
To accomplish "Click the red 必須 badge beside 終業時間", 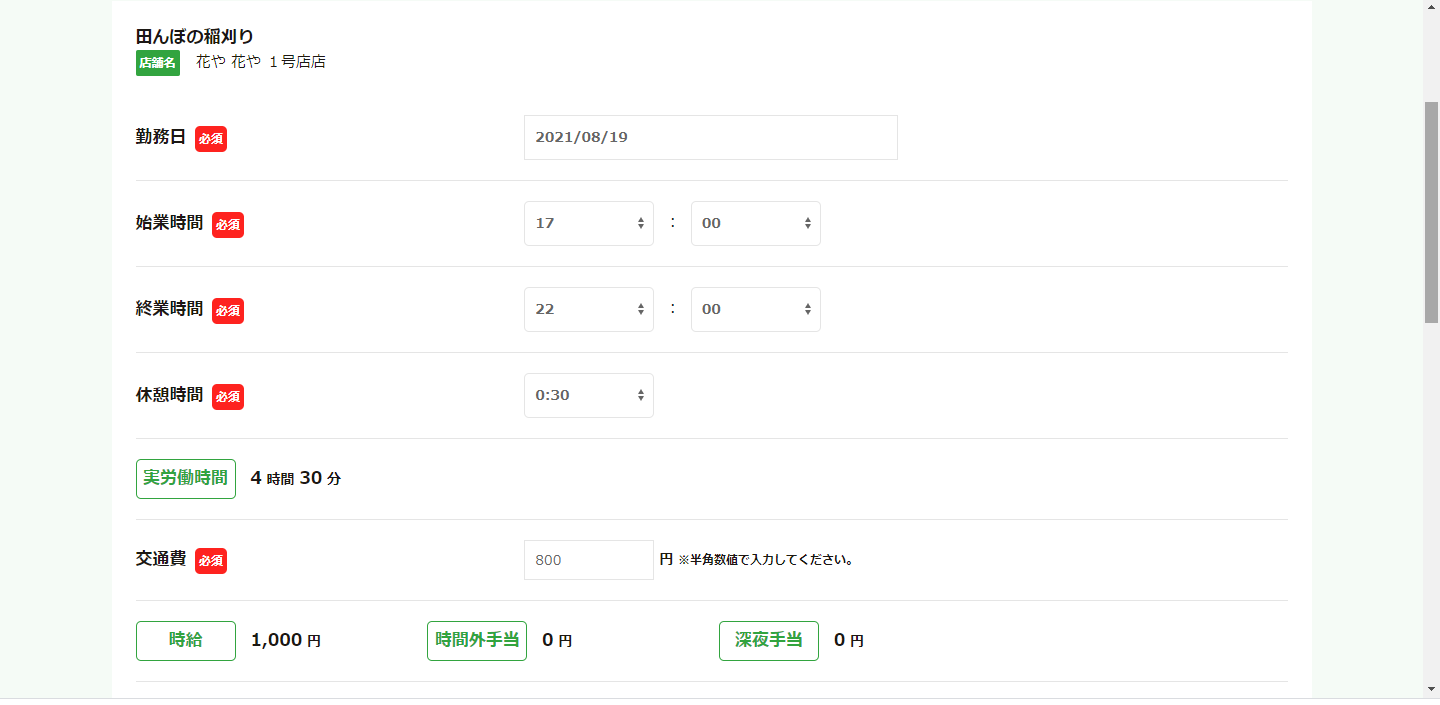I will coord(228,311).
